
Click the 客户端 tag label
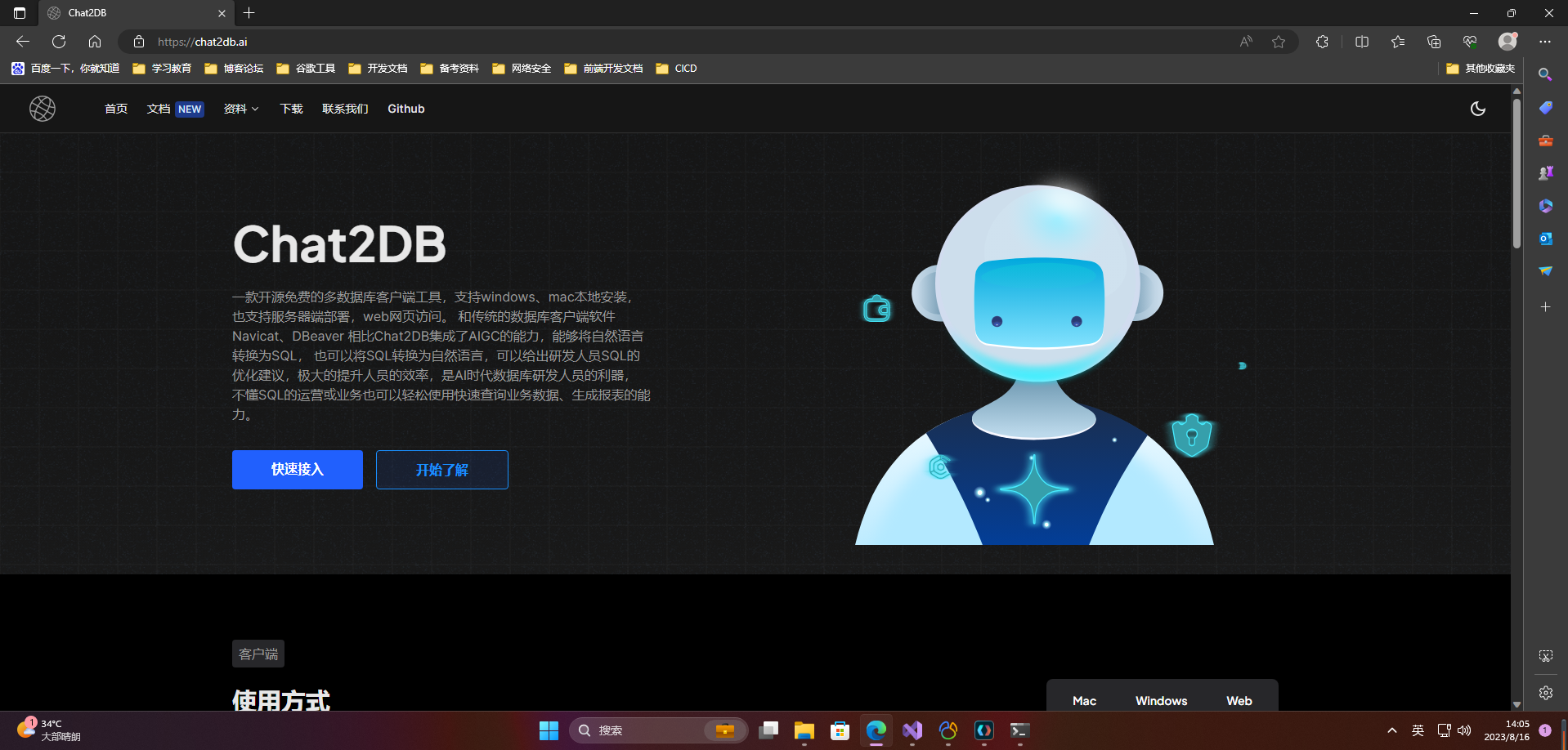pyautogui.click(x=258, y=654)
